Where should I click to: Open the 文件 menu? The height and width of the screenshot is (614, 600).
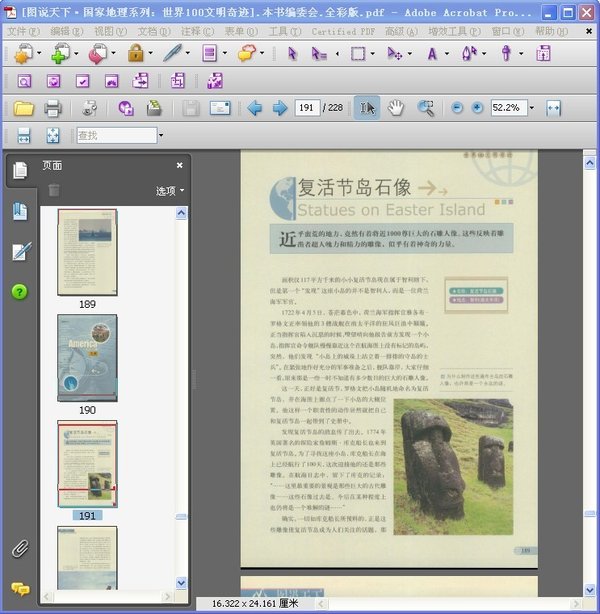[x=23, y=32]
